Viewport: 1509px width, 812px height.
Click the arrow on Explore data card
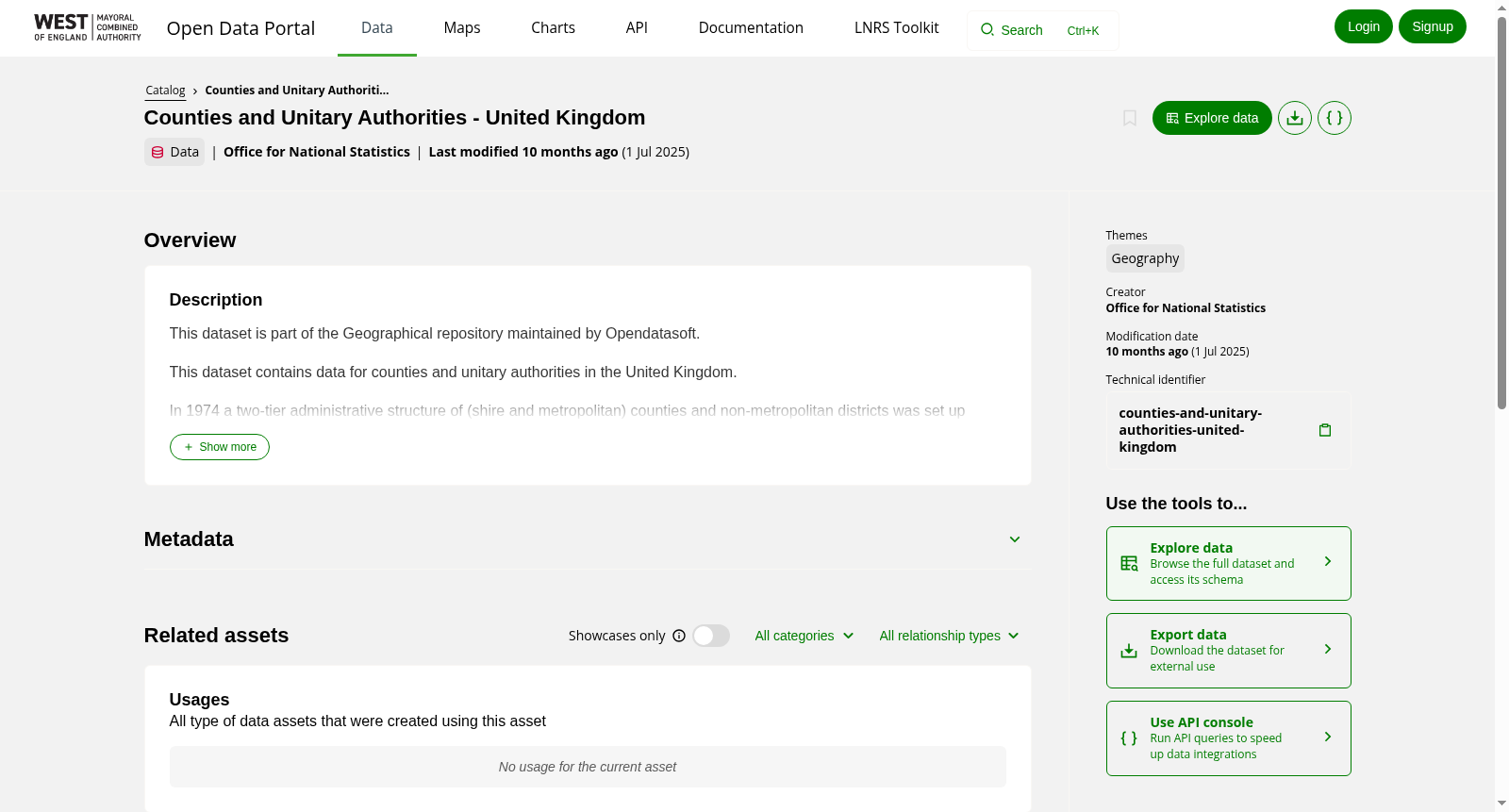(x=1328, y=561)
